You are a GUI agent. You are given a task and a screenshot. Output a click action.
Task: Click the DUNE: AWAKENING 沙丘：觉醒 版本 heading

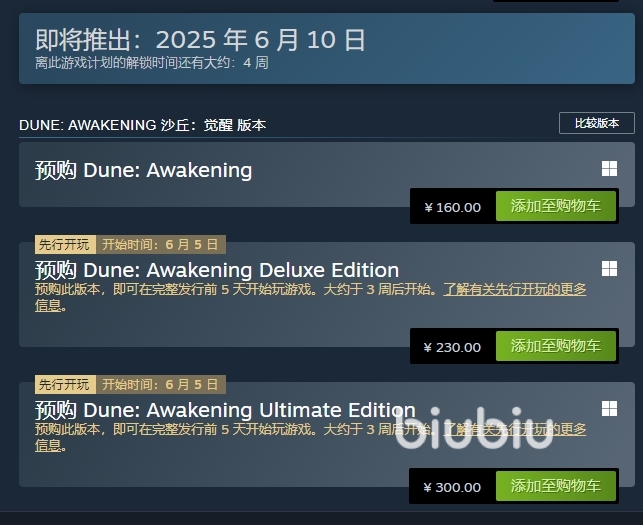point(143,125)
